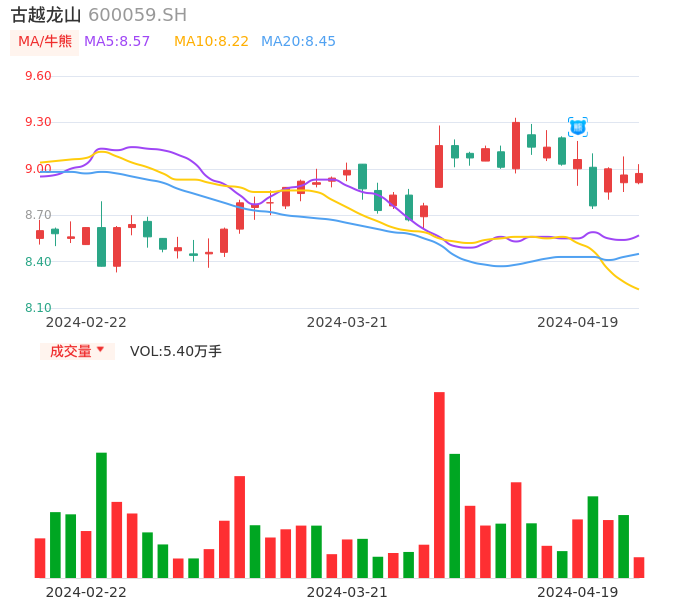686x606 pixels.
Task: Click the stock code 600059.SH
Action: [x=137, y=15]
